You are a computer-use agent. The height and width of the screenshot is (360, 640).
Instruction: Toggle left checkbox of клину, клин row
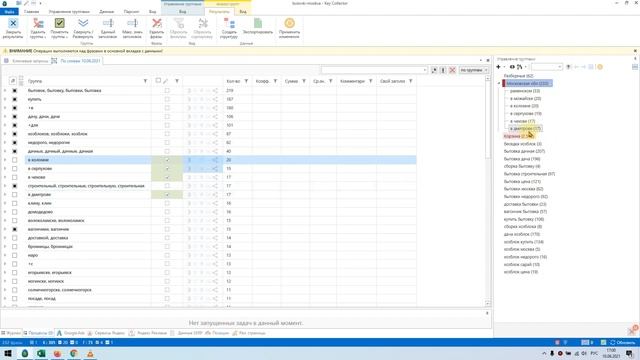point(15,203)
